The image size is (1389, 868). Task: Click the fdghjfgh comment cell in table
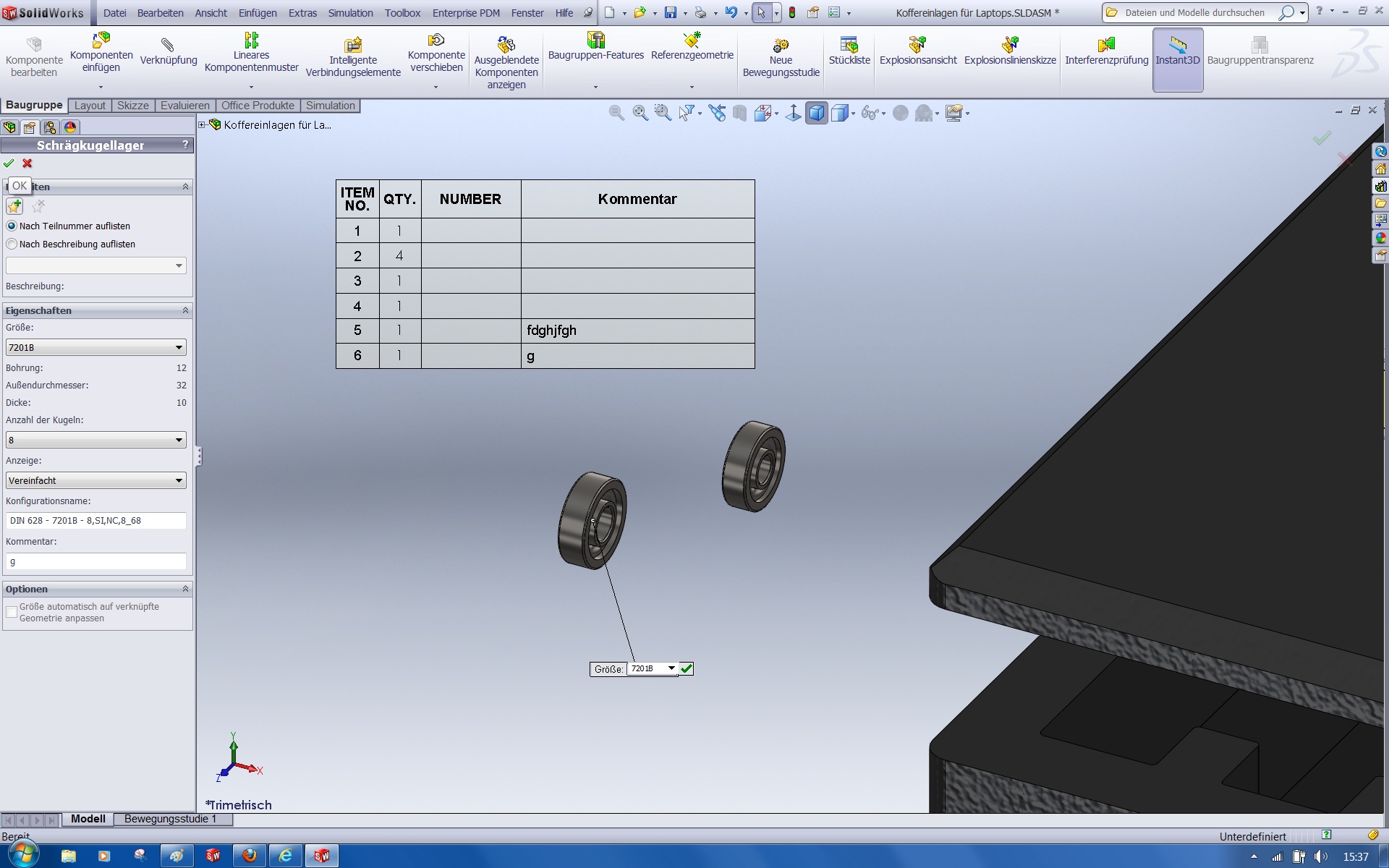[x=637, y=331]
